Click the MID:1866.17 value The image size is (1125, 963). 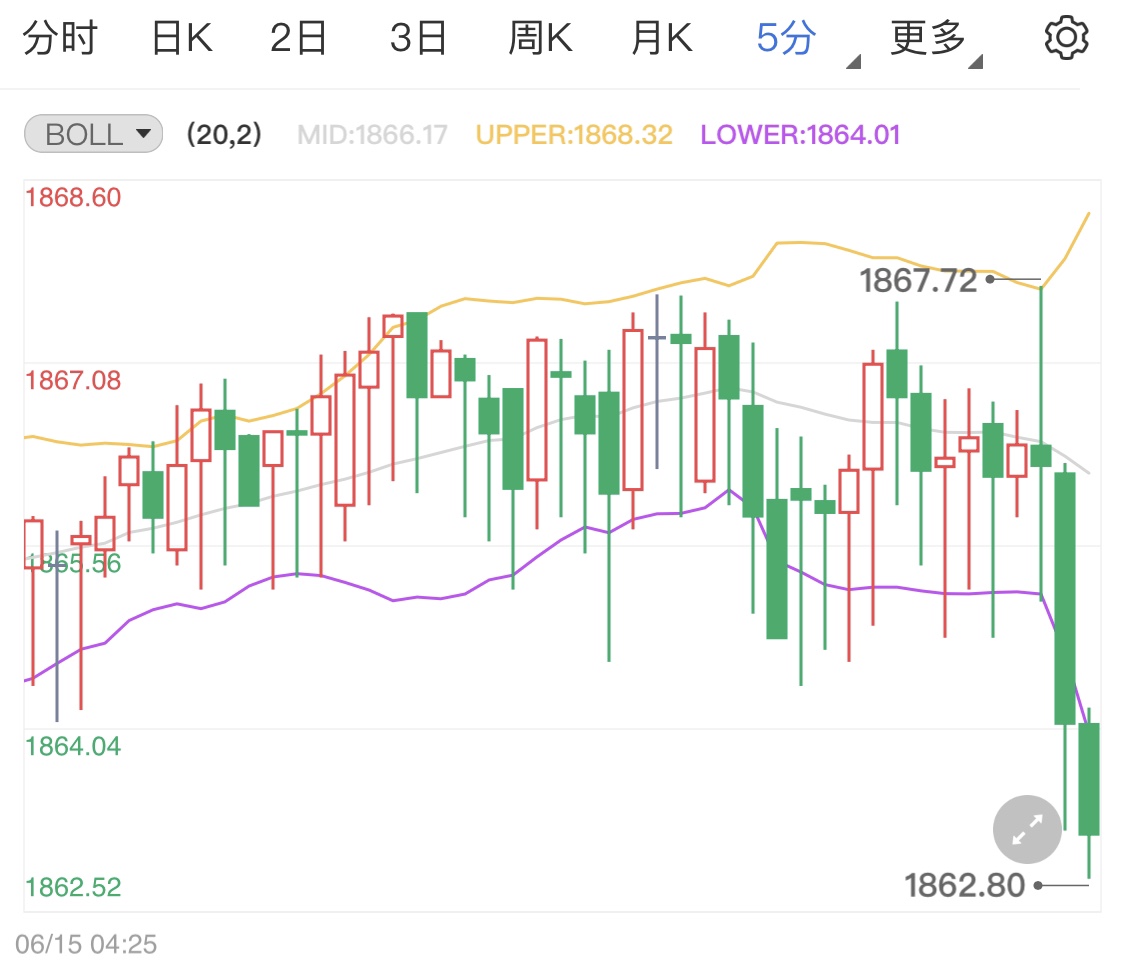(372, 135)
